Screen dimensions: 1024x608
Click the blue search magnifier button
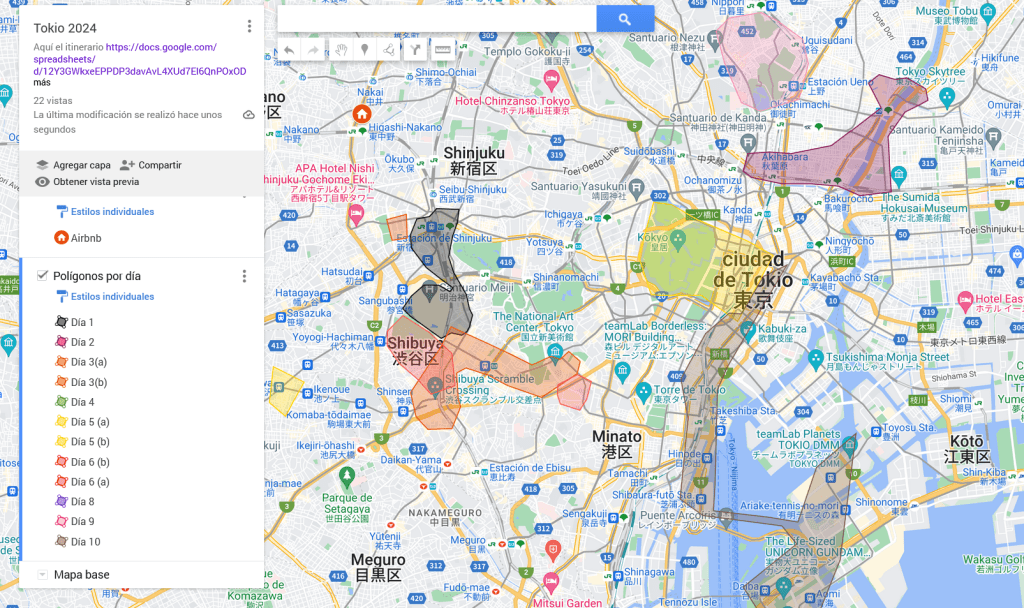(625, 19)
